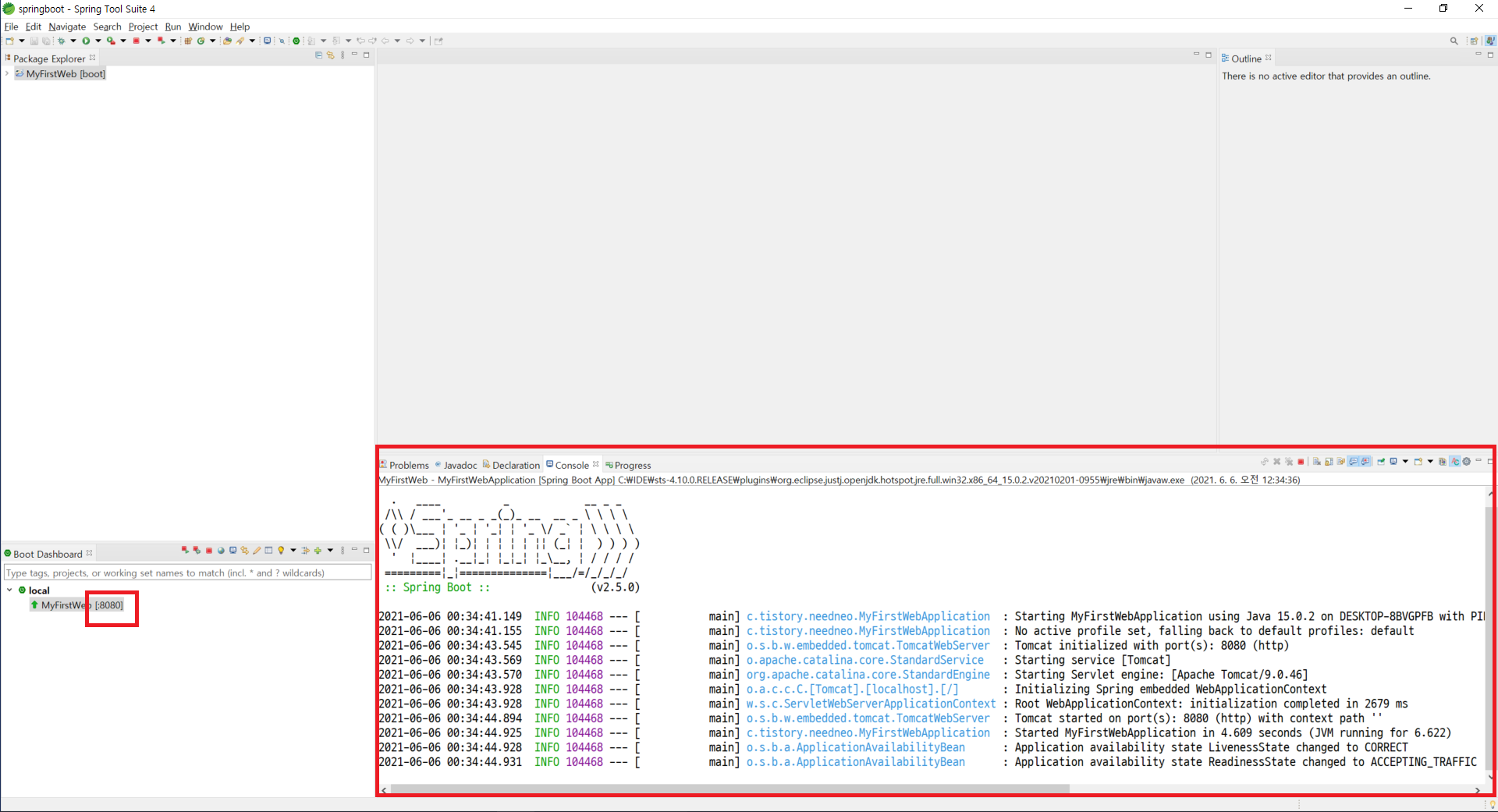Click the Open Type folder icon
The width and height of the screenshot is (1498, 812).
click(227, 41)
